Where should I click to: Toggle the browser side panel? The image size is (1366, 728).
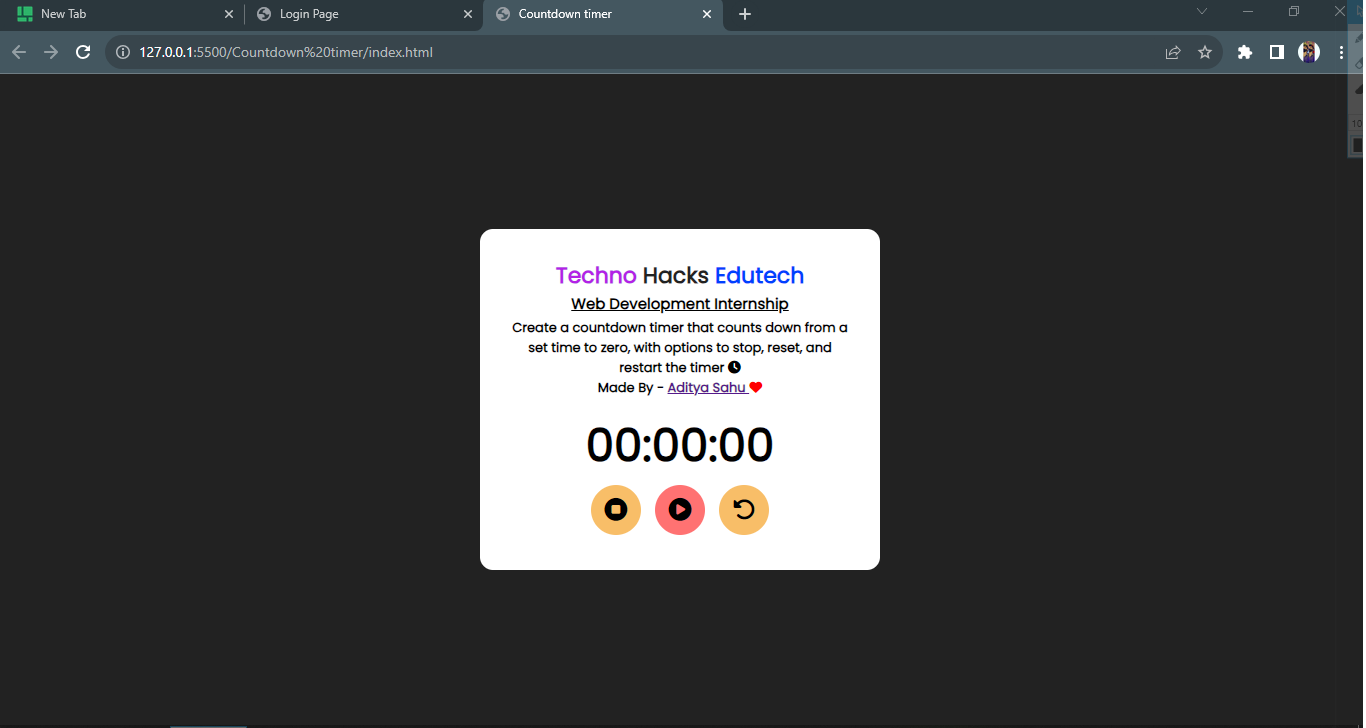coord(1277,53)
